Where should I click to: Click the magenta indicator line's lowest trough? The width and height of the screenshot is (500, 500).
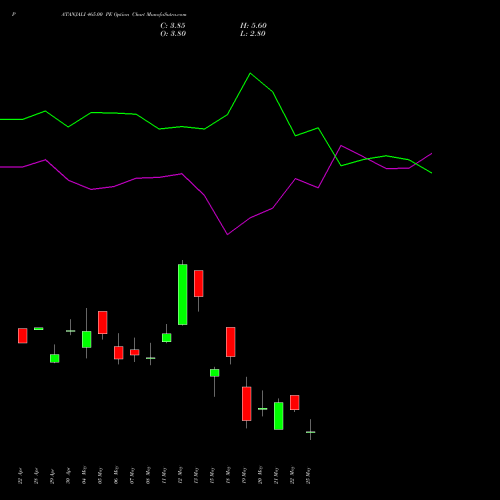[x=228, y=234]
